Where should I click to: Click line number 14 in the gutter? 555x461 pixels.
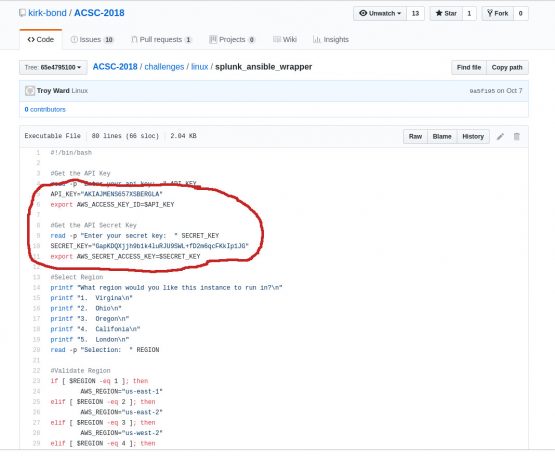(x=36, y=288)
